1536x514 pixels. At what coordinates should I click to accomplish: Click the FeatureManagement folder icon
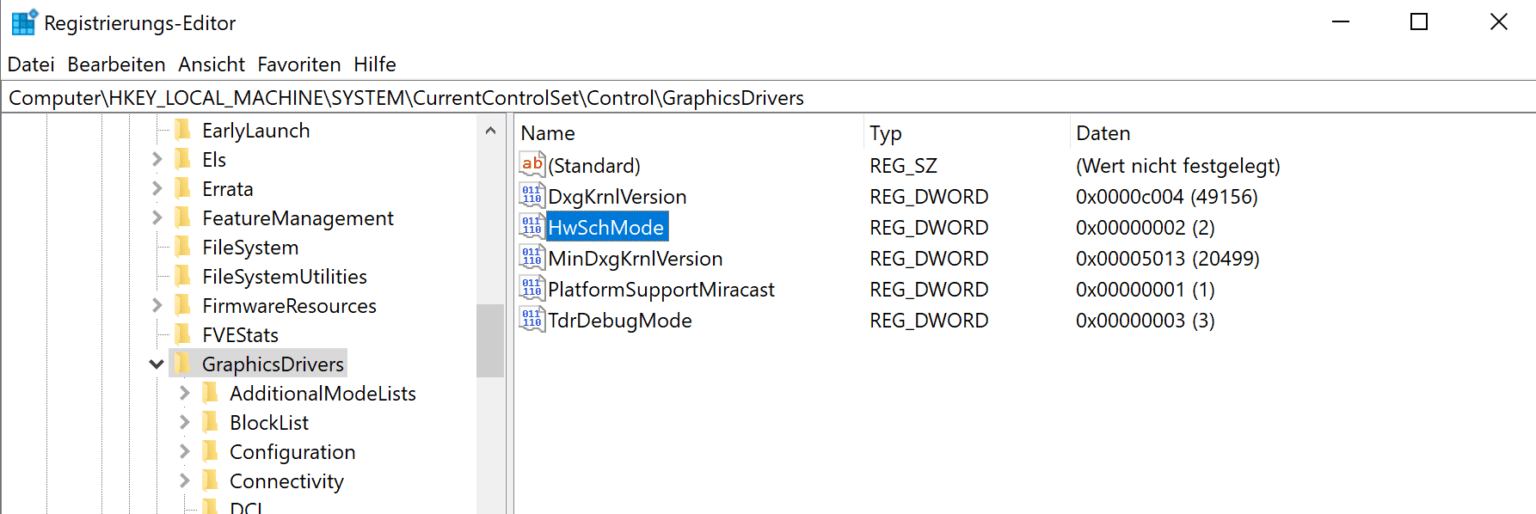coord(182,217)
